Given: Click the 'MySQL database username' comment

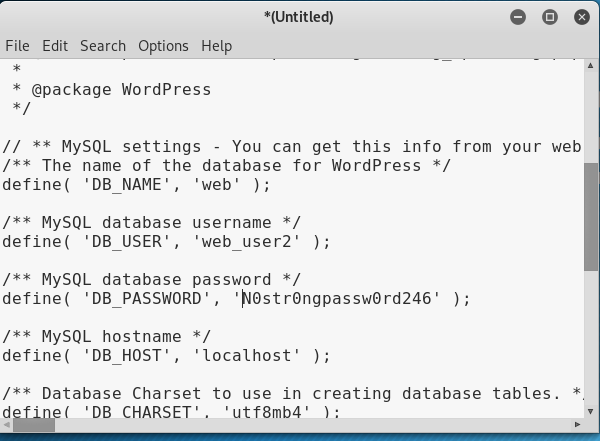Looking at the screenshot, I should pyautogui.click(x=152, y=223).
